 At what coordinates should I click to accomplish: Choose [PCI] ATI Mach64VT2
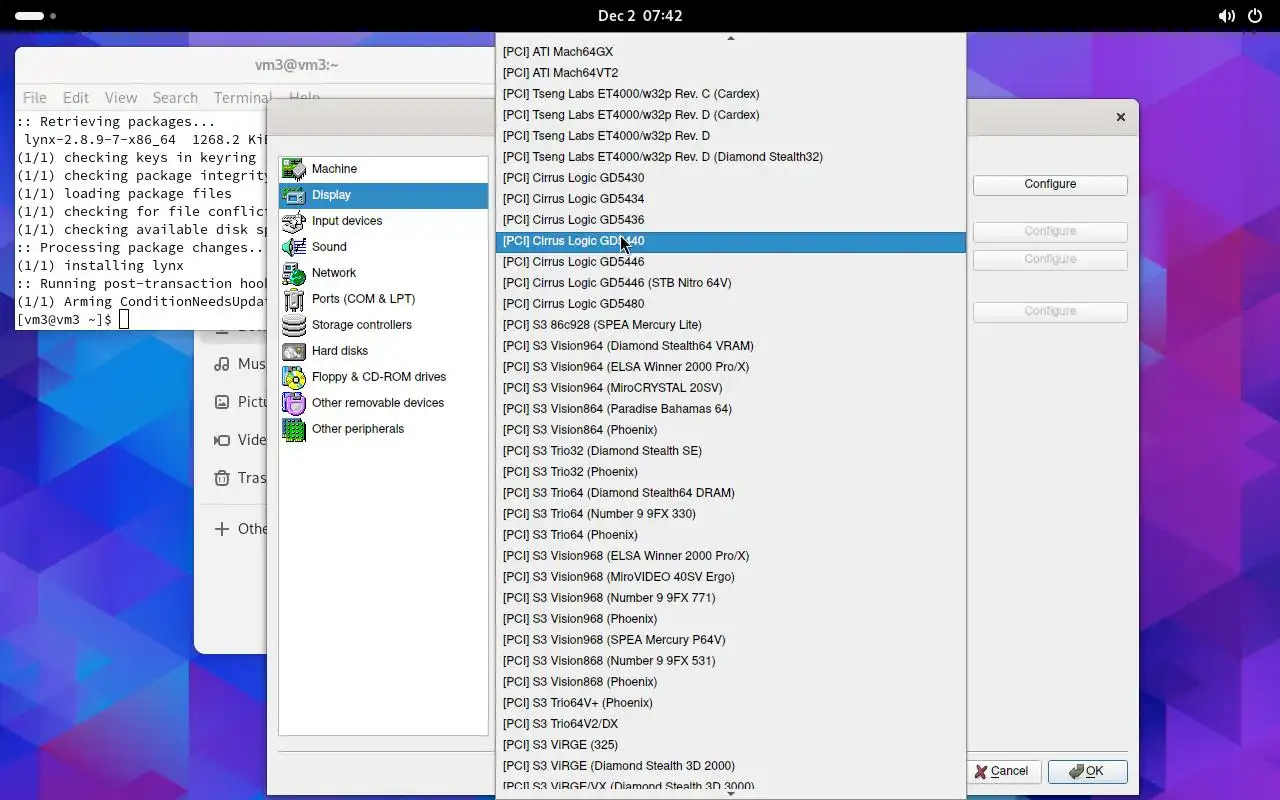[x=731, y=73]
